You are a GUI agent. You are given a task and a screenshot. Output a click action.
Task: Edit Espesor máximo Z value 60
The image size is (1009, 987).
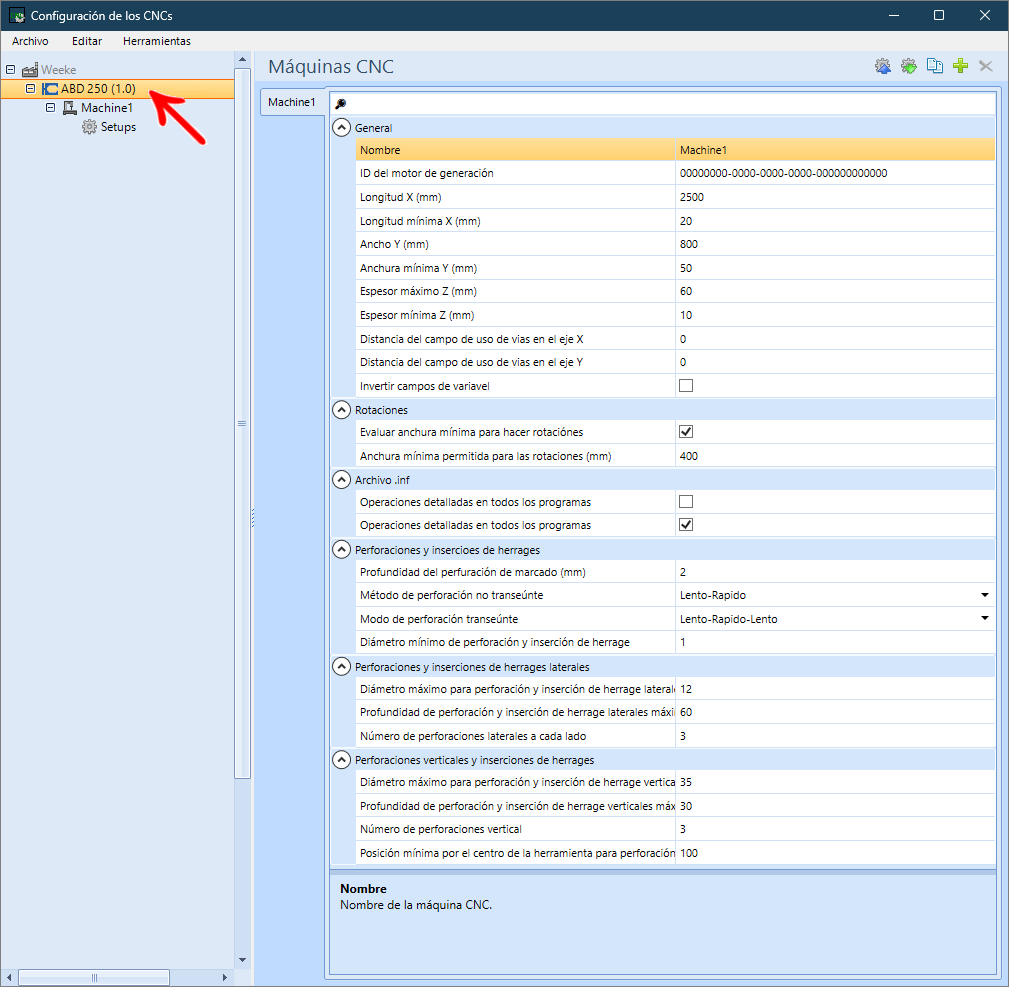(835, 291)
